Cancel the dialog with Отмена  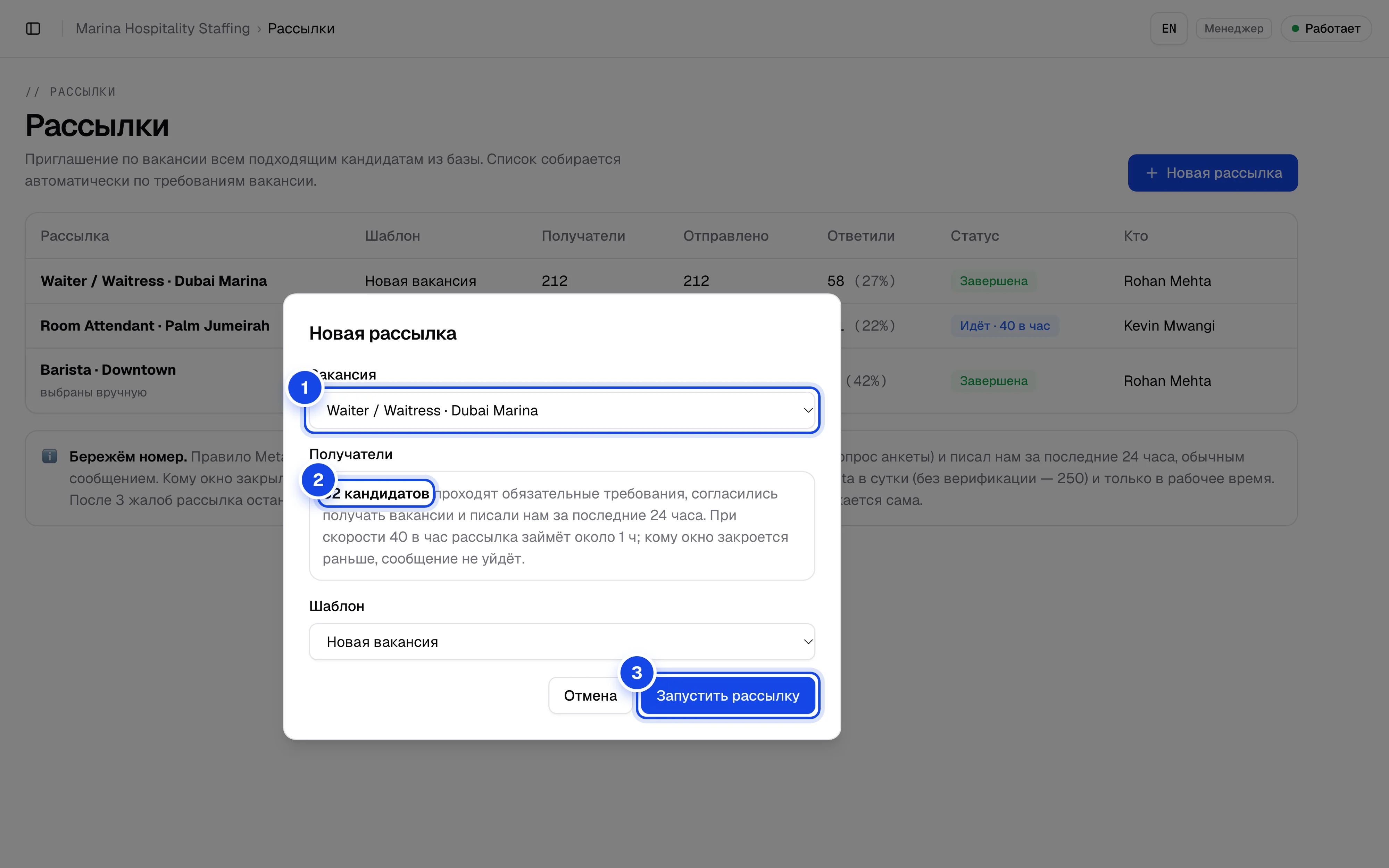[x=590, y=696]
